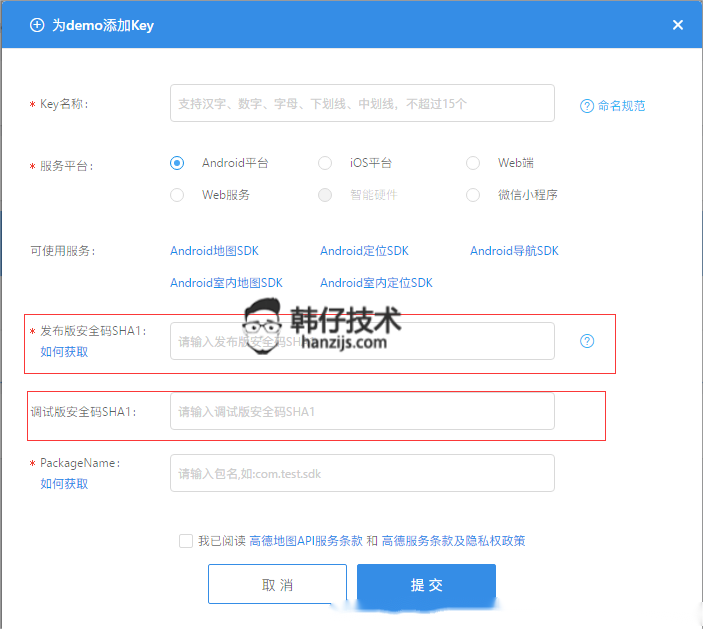Click the question icon next to 命名规范
703x629 pixels.
587,106
